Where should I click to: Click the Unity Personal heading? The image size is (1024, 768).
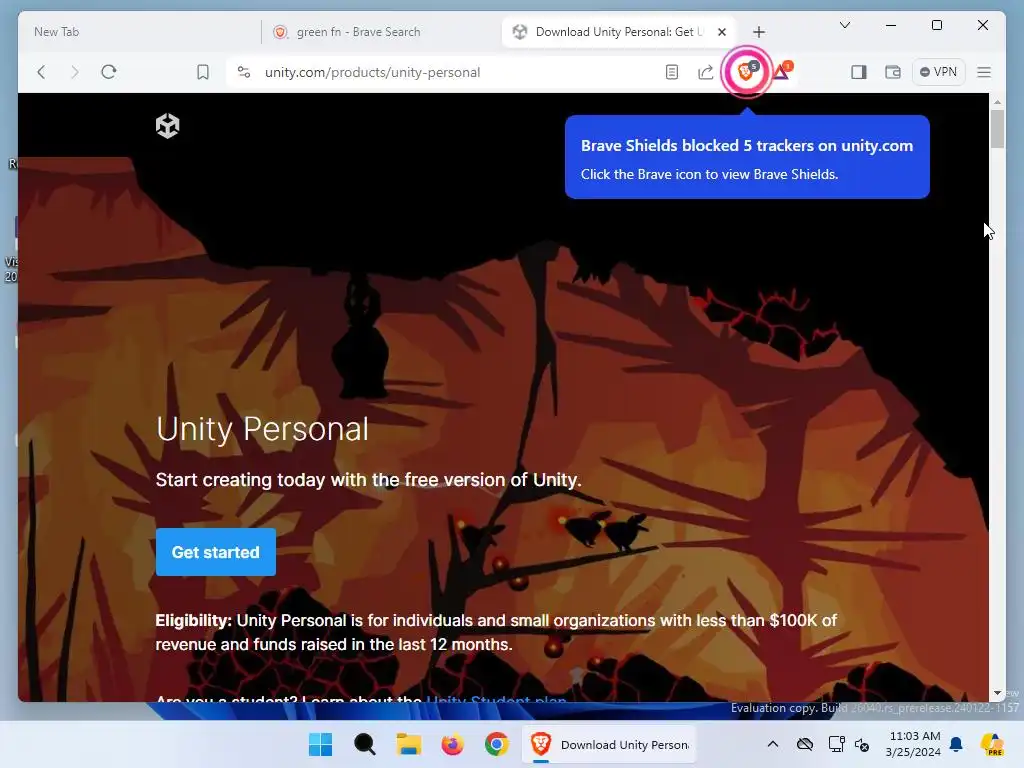click(x=263, y=430)
